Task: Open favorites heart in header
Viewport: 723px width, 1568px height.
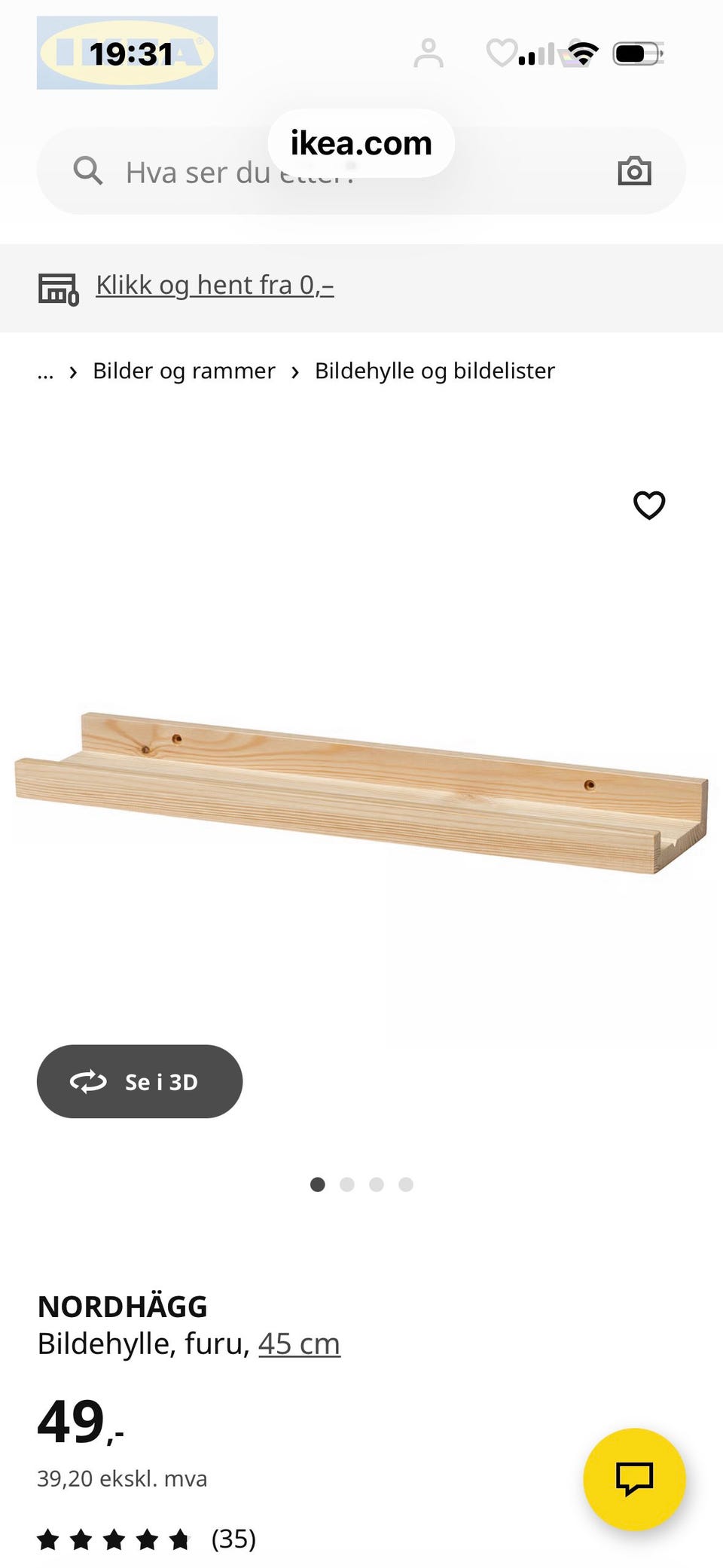Action: pyautogui.click(x=501, y=53)
